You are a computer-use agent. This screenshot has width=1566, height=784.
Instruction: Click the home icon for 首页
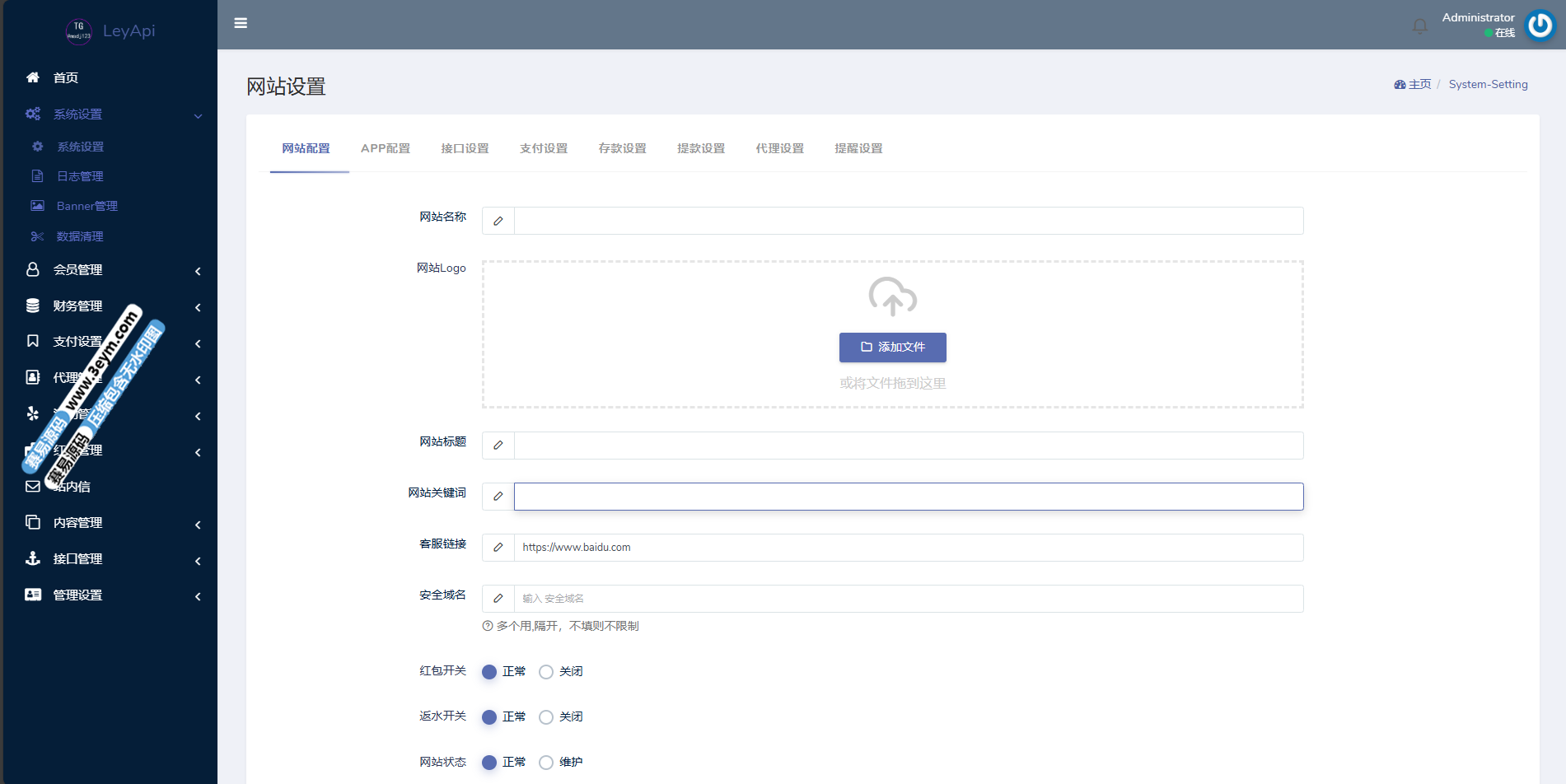point(33,77)
